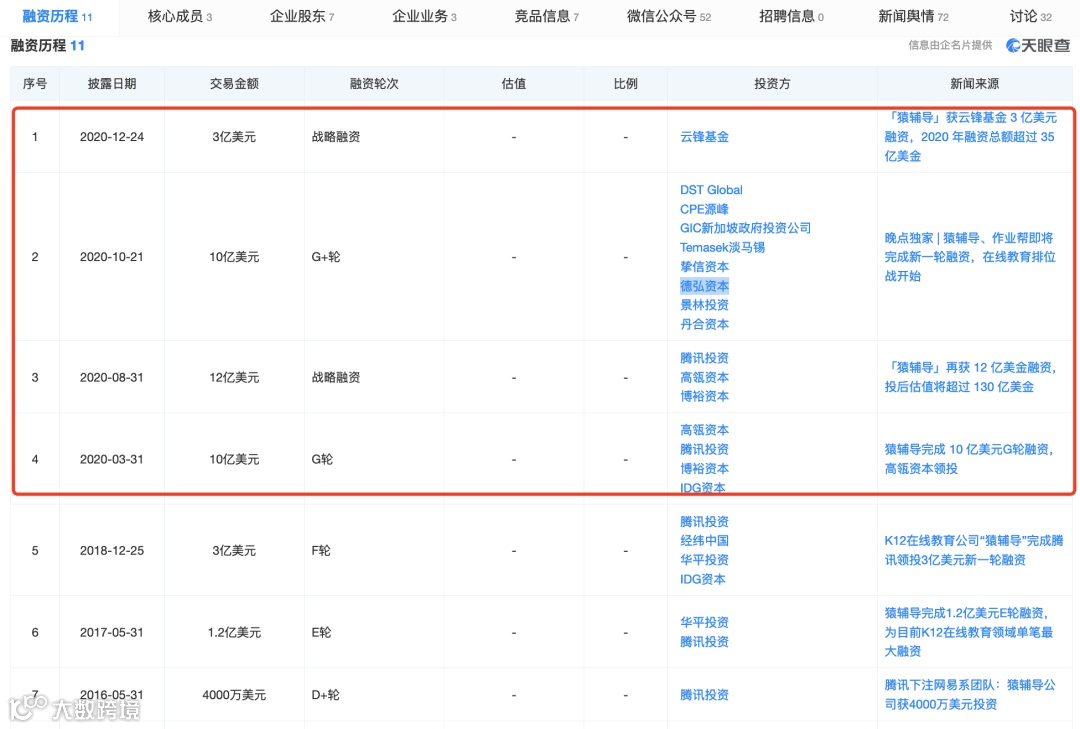Open 腾讯投资 in the G轮 row
The image size is (1080, 729).
coord(704,449)
